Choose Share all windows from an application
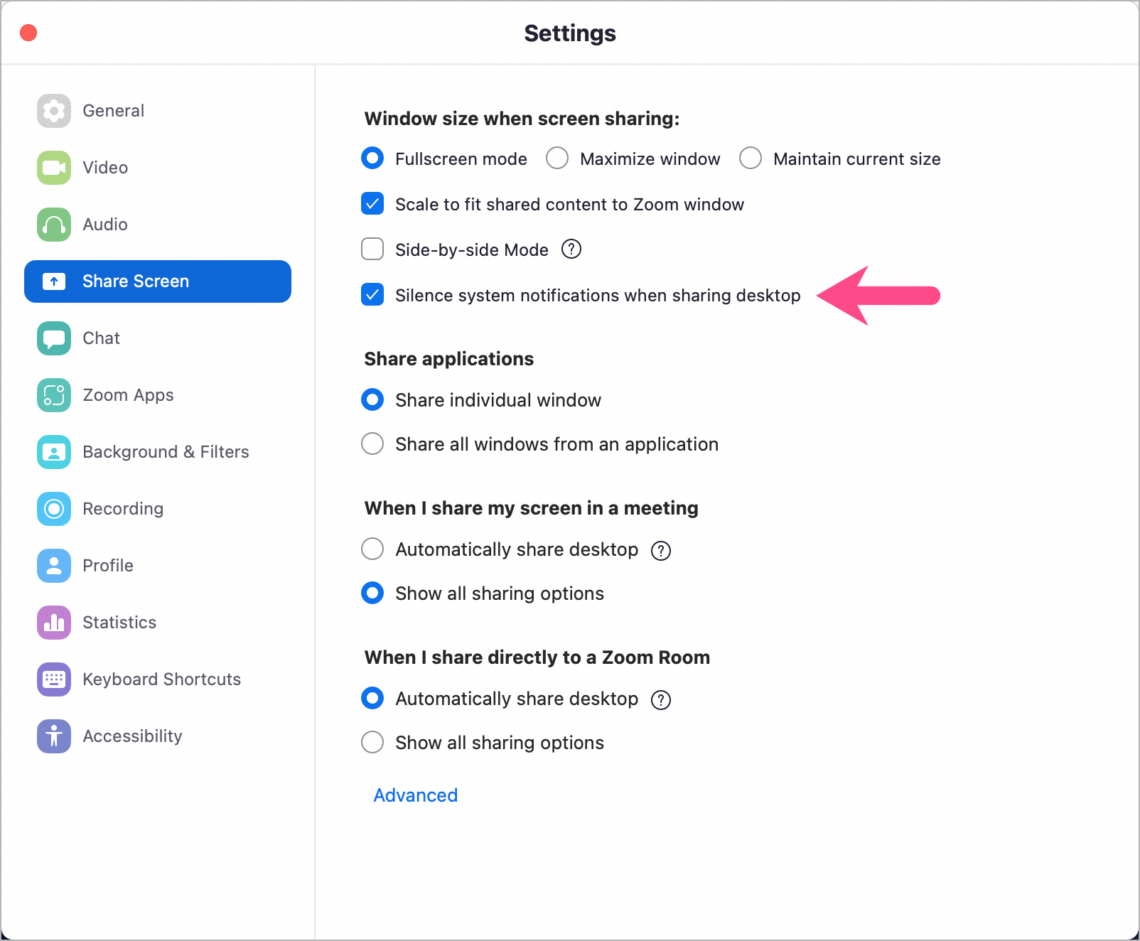 pyautogui.click(x=372, y=443)
